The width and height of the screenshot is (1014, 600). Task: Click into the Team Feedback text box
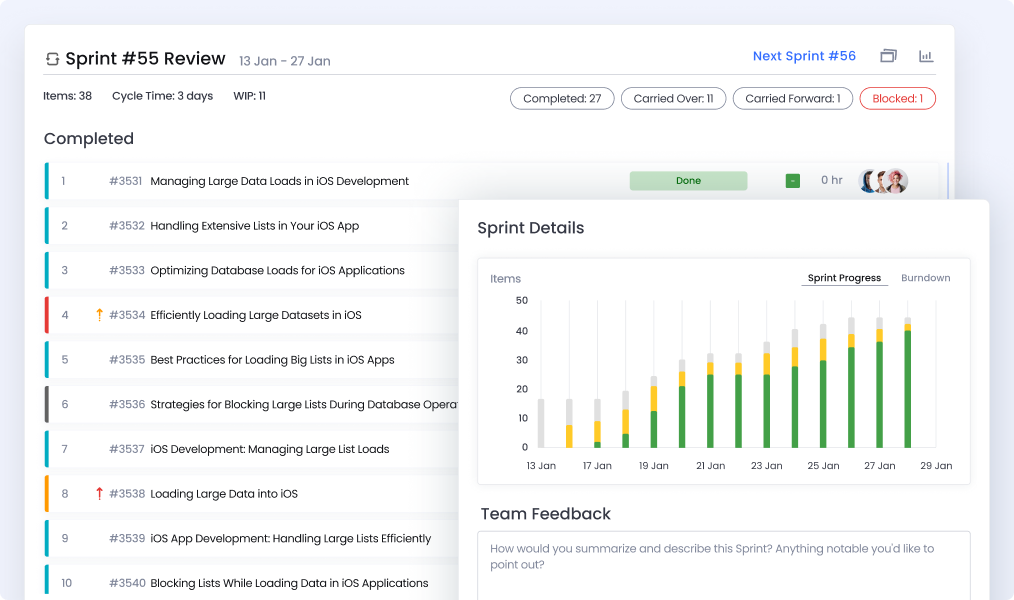723,565
